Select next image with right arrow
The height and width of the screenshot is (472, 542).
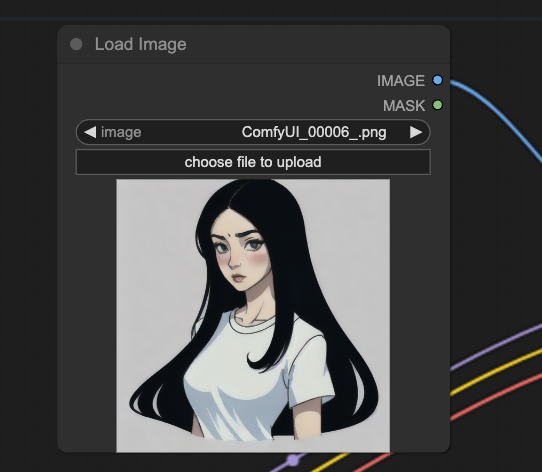coord(416,132)
